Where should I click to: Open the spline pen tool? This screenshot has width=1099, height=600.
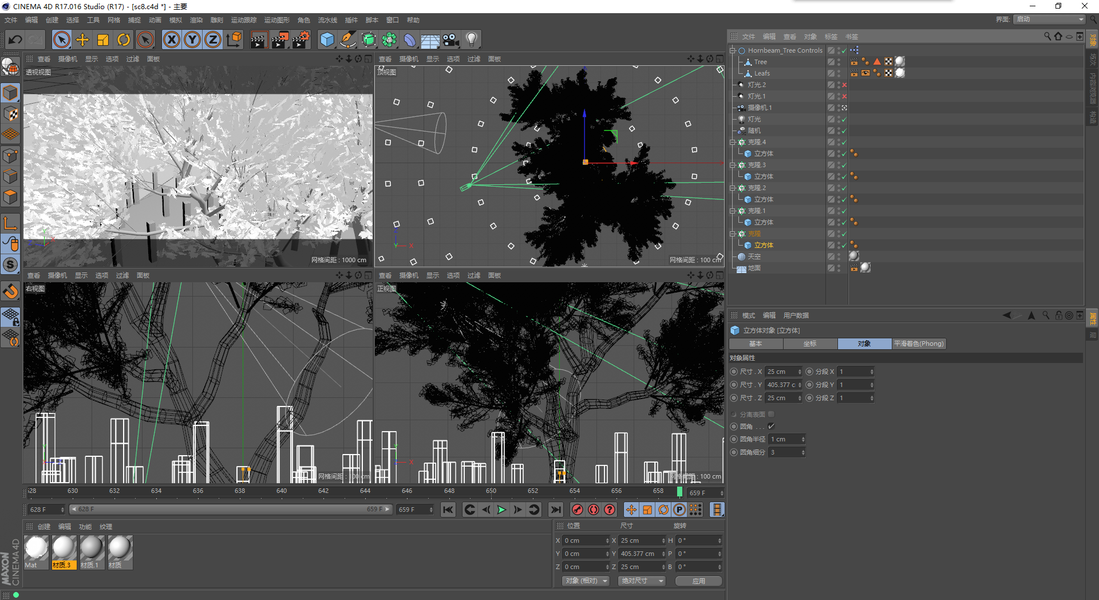pos(348,40)
